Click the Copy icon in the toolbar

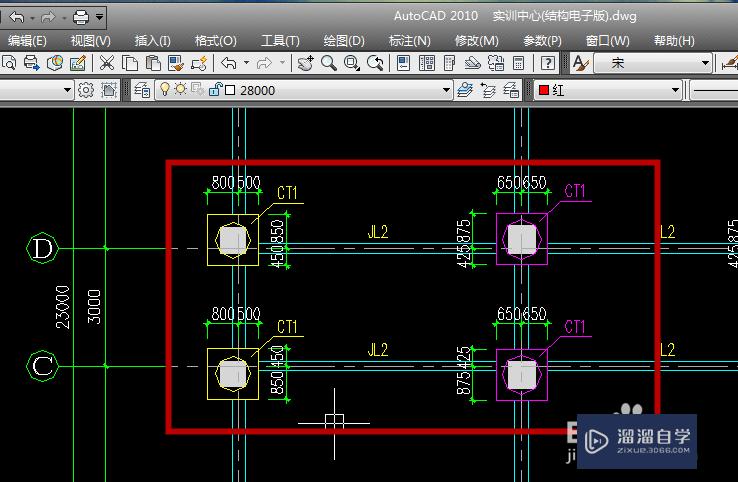pos(130,63)
